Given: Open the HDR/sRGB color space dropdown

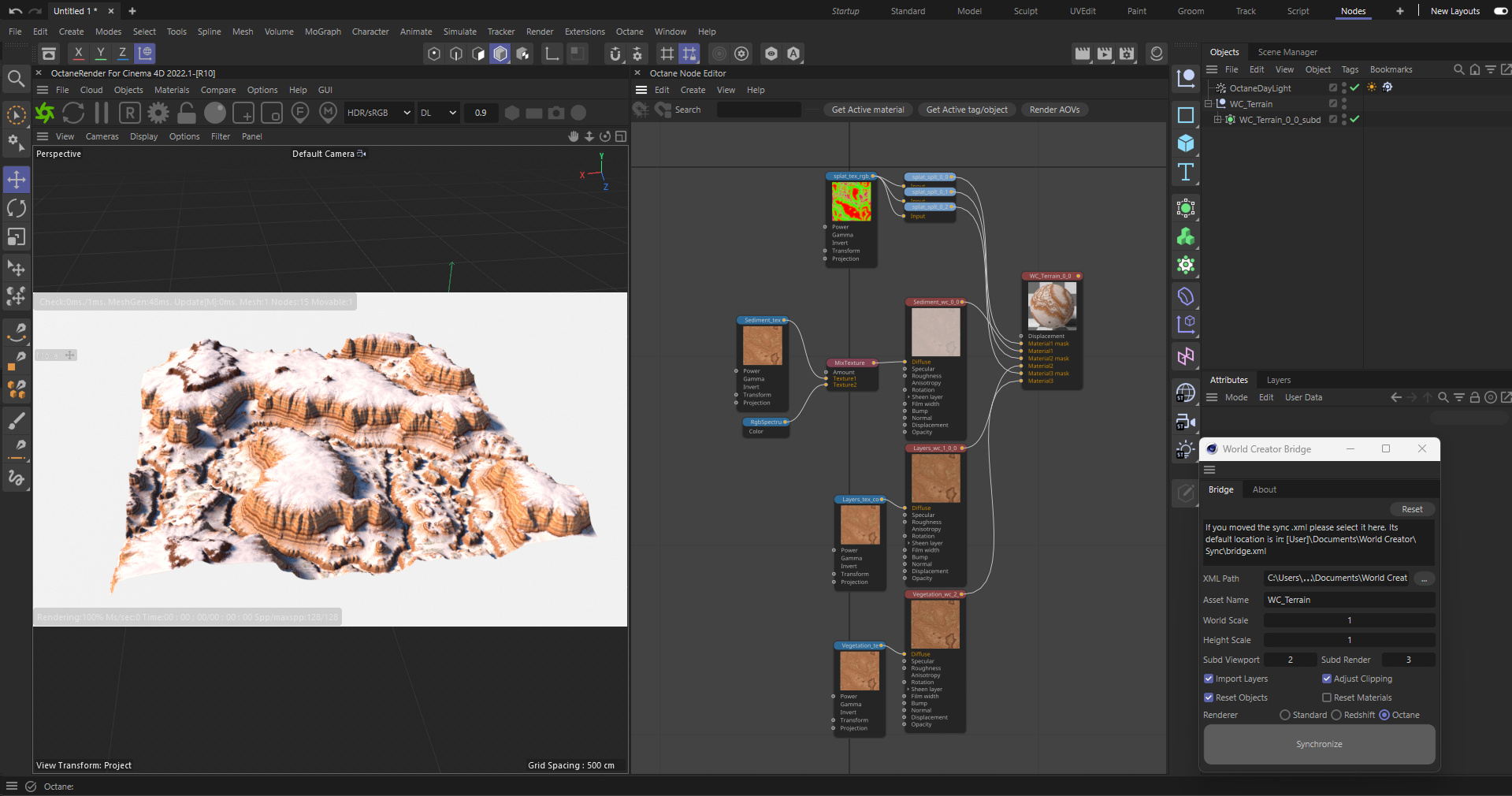Looking at the screenshot, I should [x=379, y=113].
